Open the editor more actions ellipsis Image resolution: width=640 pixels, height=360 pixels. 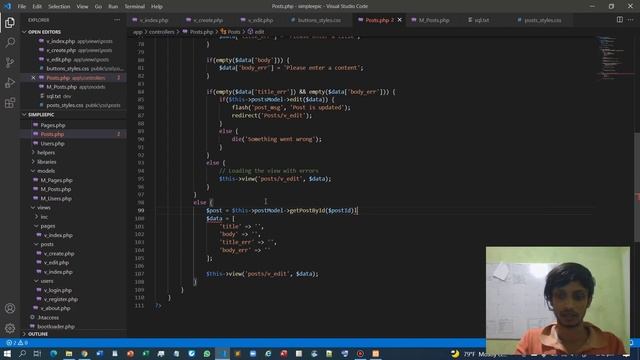(x=631, y=20)
